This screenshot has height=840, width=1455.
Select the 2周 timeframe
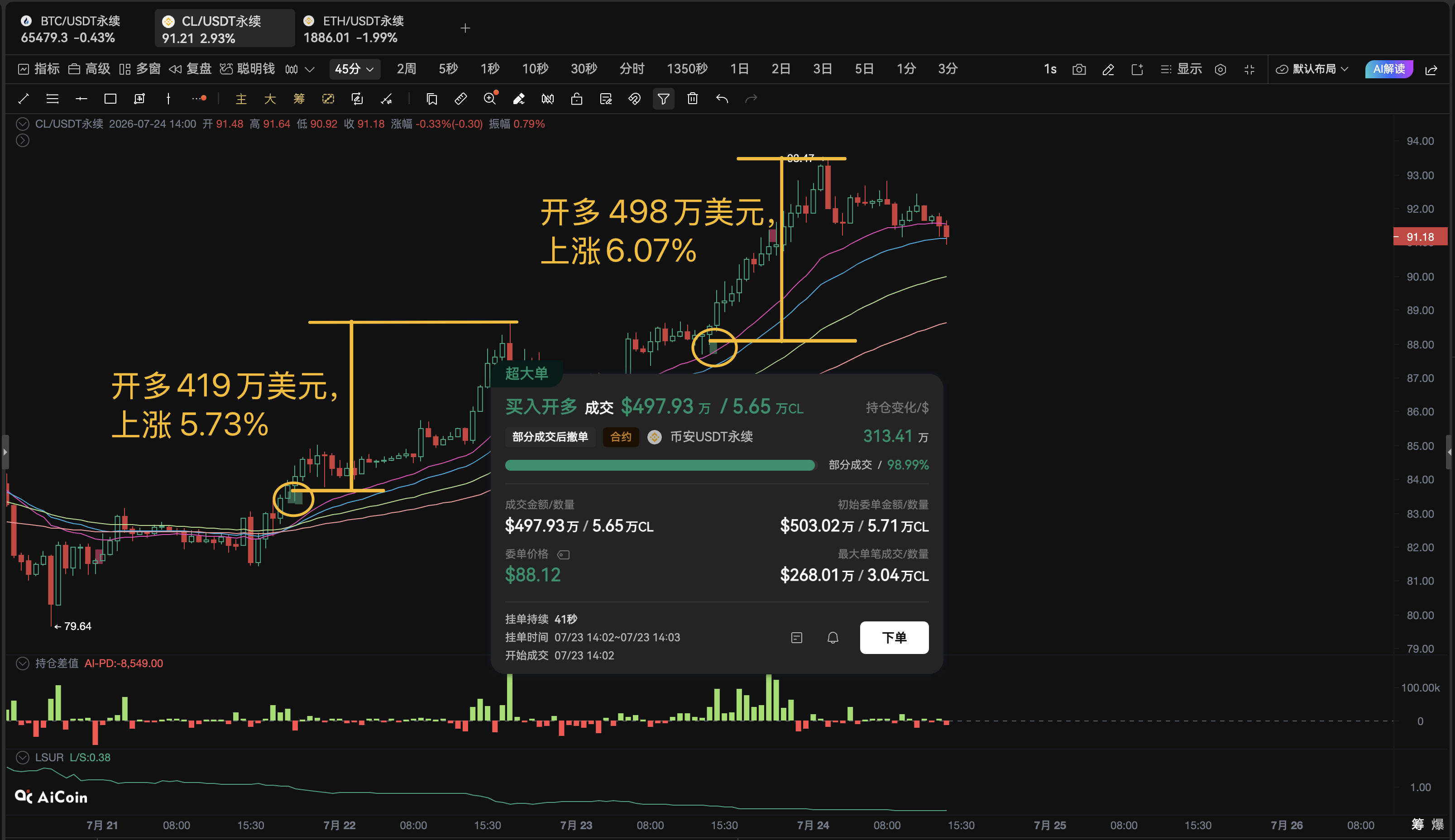click(406, 69)
